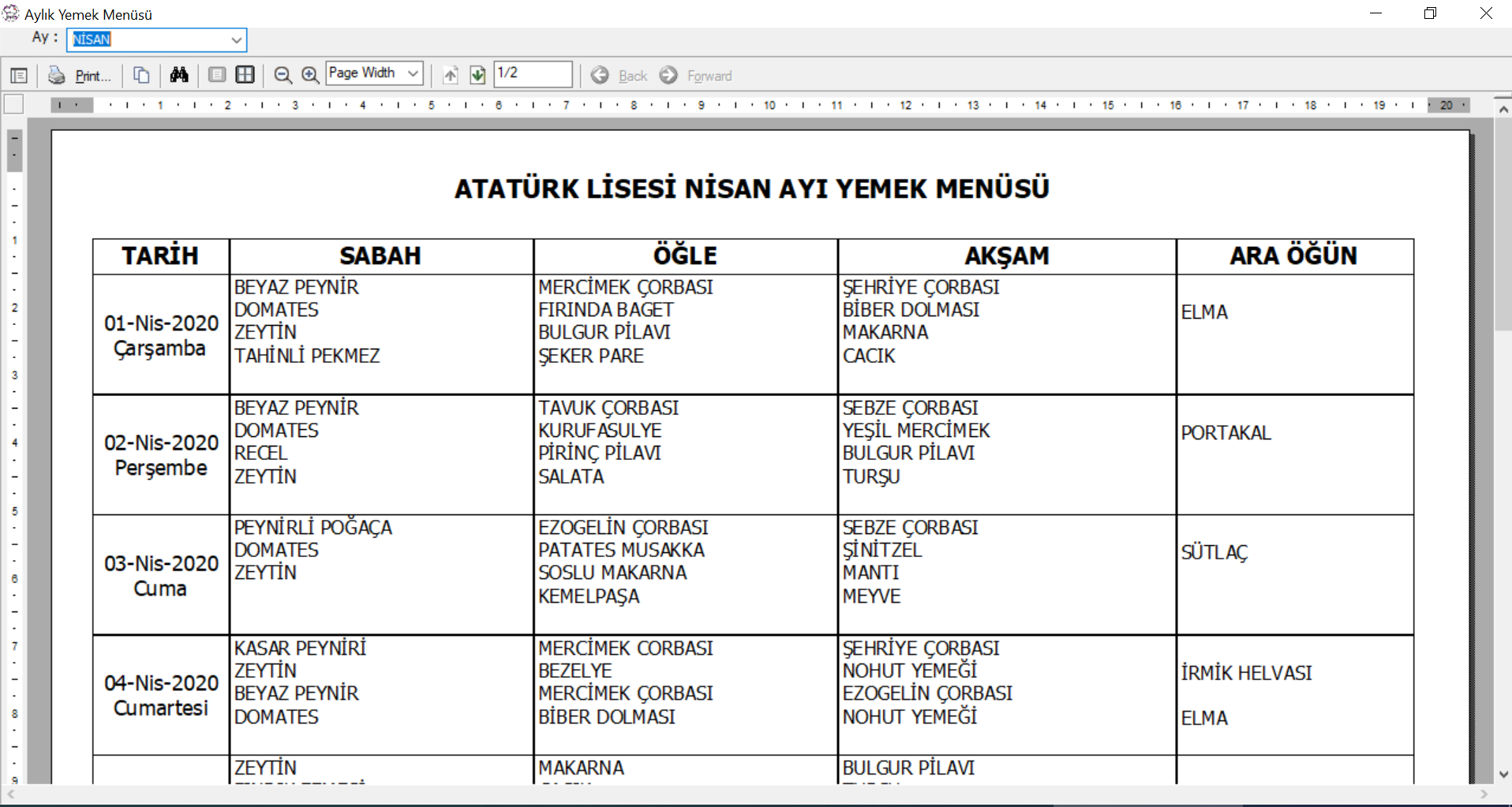Screen dimensions: 1512x807
Task: Click the RECEL breakfast entry
Action: pyautogui.click(x=261, y=454)
